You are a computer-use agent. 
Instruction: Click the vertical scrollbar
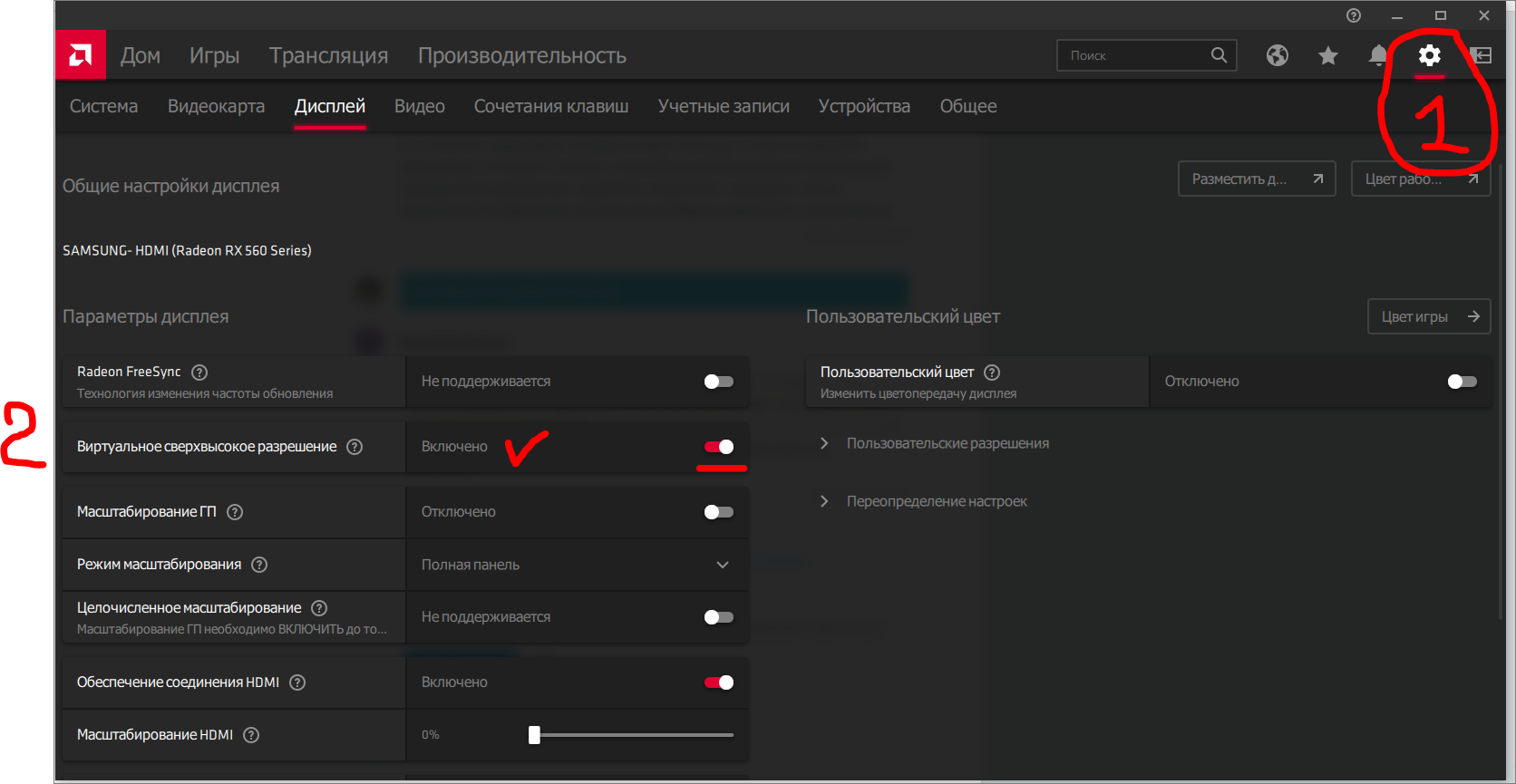coord(1502,390)
